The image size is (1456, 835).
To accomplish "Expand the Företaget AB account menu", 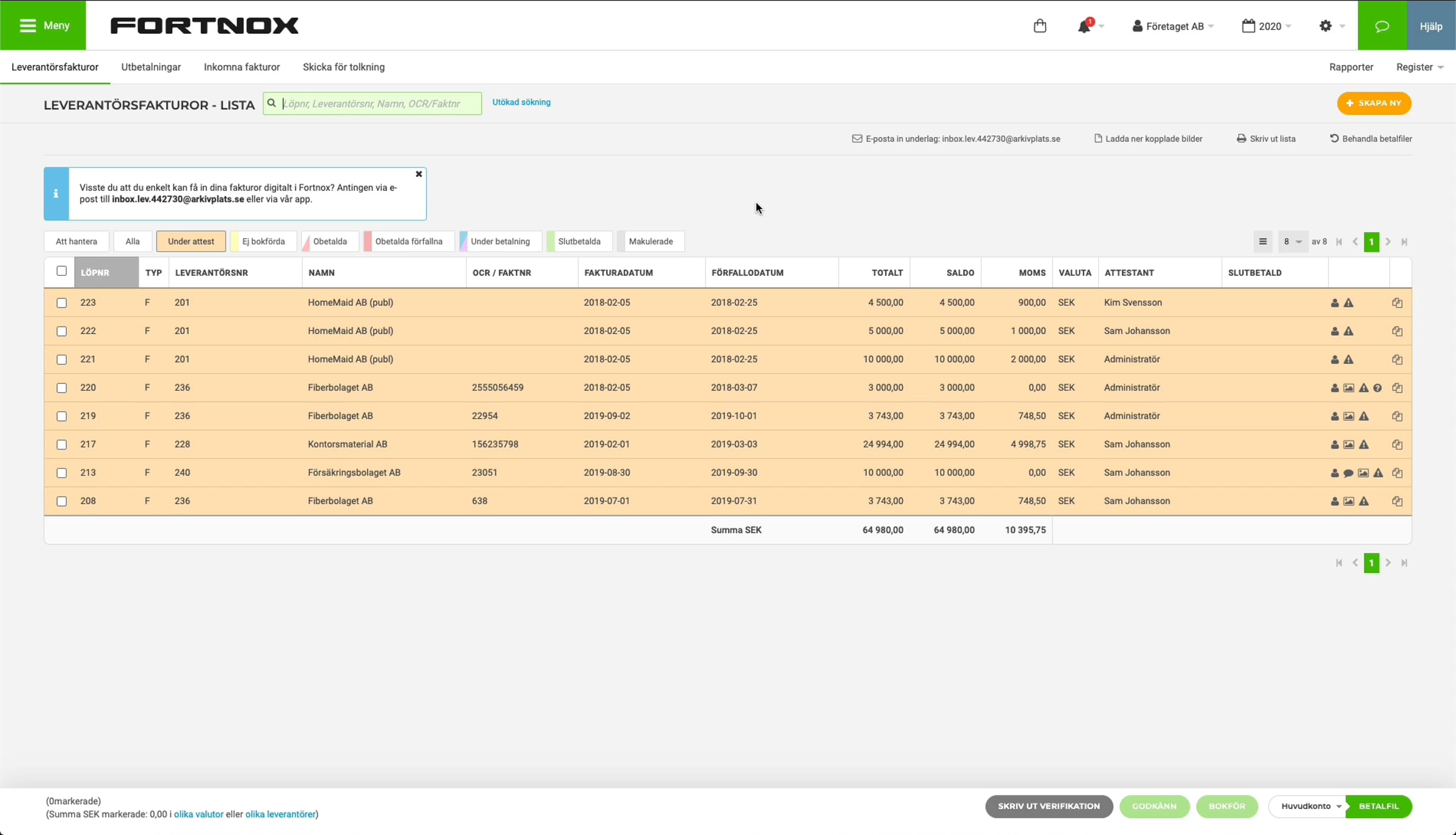I will (x=1173, y=26).
